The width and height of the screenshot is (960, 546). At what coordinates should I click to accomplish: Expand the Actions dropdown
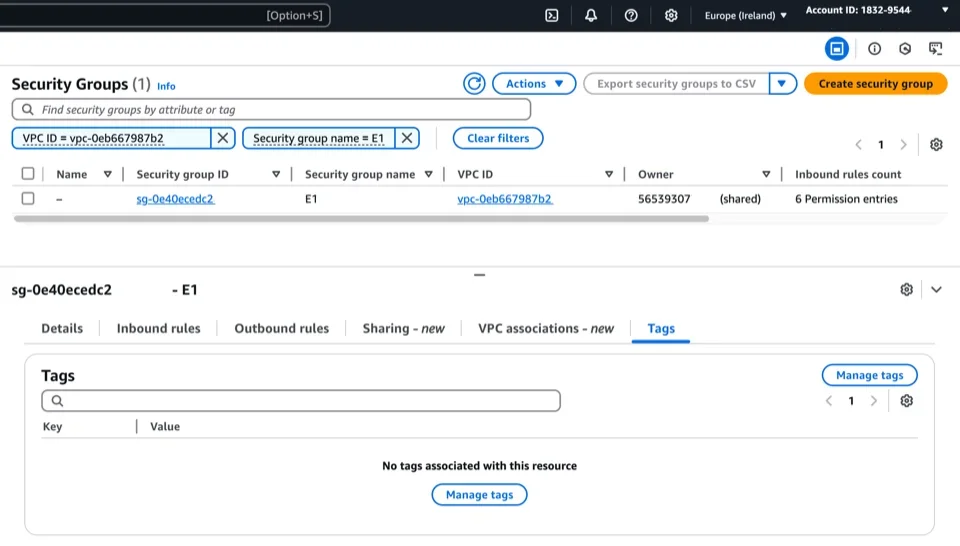click(x=534, y=84)
